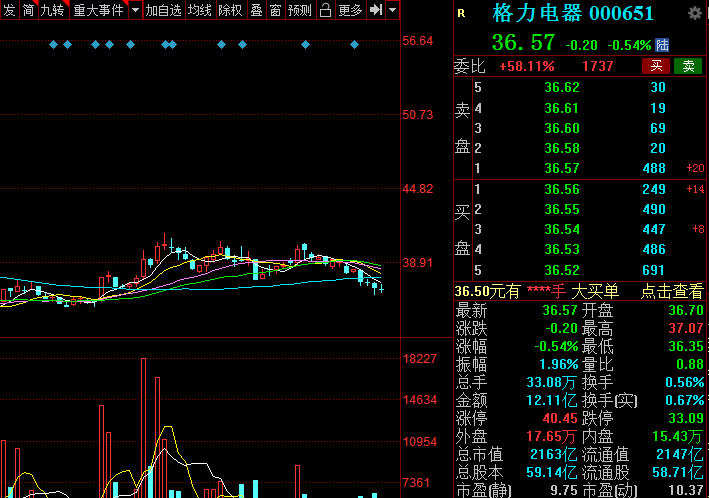This screenshot has height=498, width=709.
Task: Click the 叠 overlay tool
Action: pyautogui.click(x=256, y=10)
